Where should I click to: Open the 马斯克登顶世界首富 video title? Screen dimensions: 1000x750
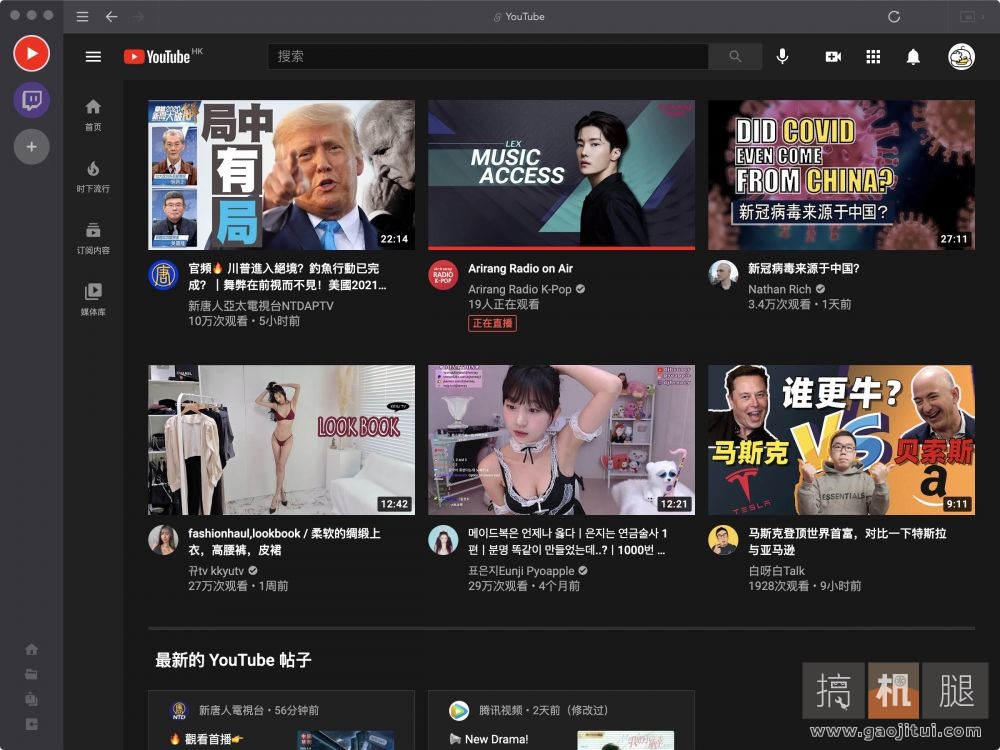pos(847,541)
